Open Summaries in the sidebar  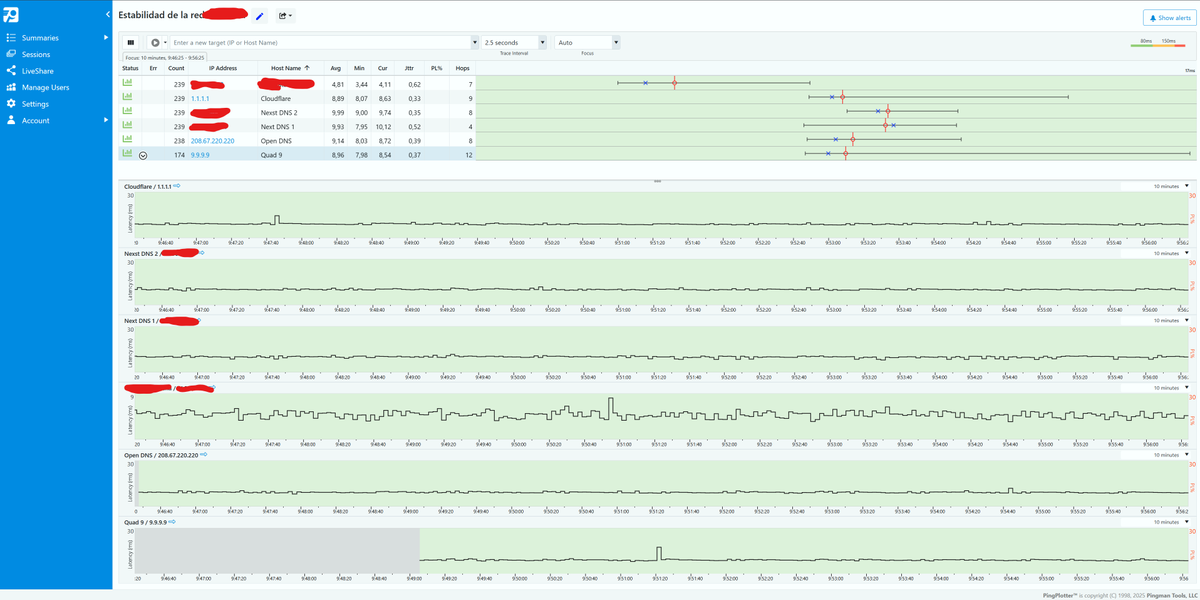(x=40, y=37)
